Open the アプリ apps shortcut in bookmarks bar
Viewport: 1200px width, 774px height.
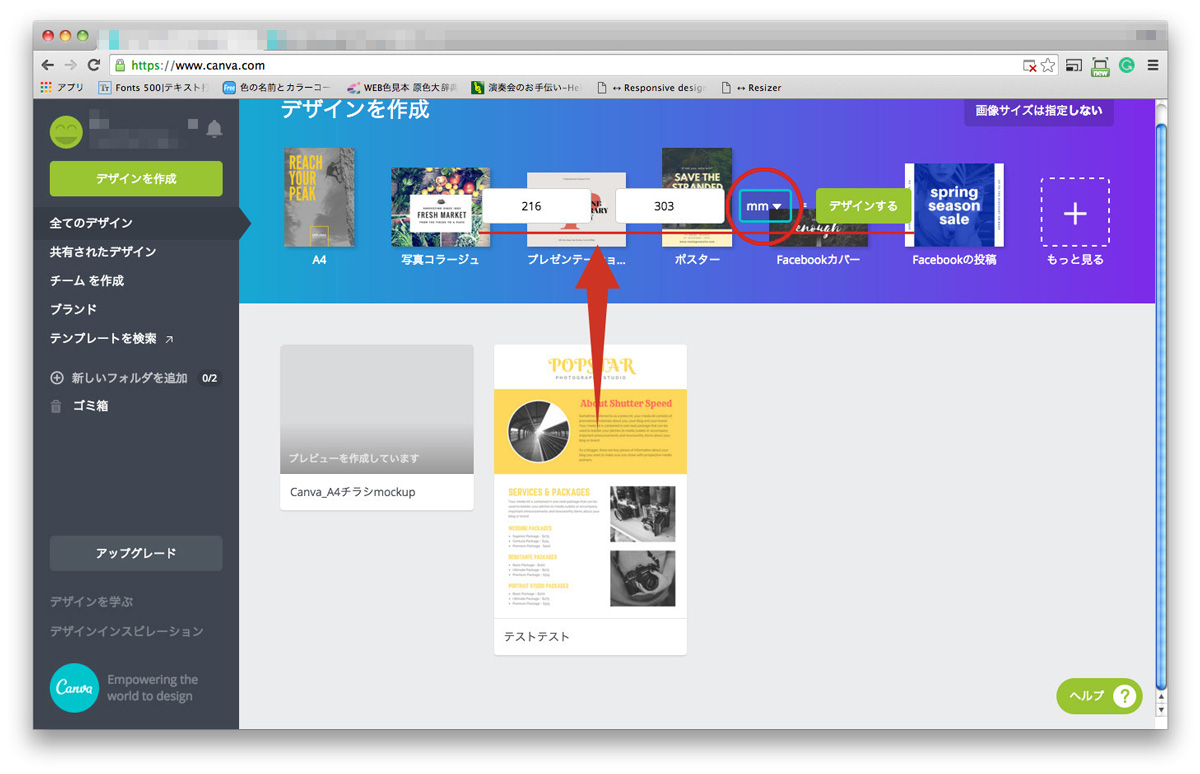coord(62,88)
